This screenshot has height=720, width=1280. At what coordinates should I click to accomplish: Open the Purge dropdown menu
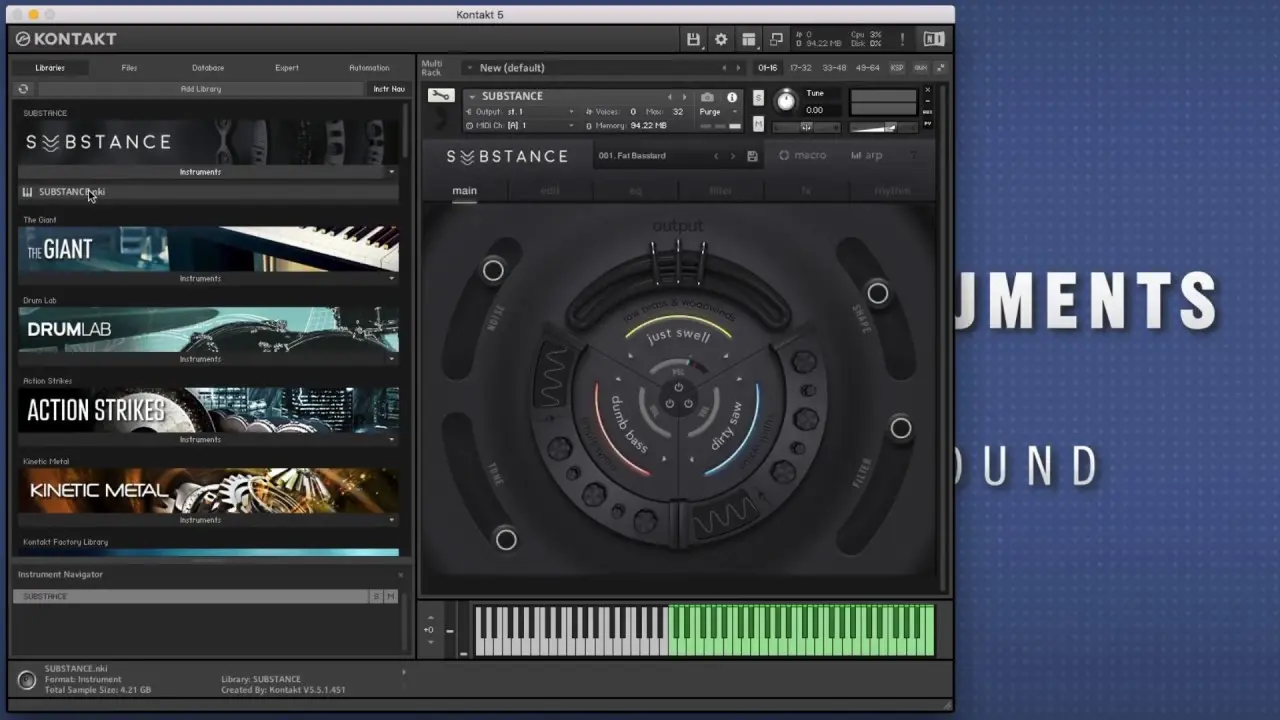point(718,112)
